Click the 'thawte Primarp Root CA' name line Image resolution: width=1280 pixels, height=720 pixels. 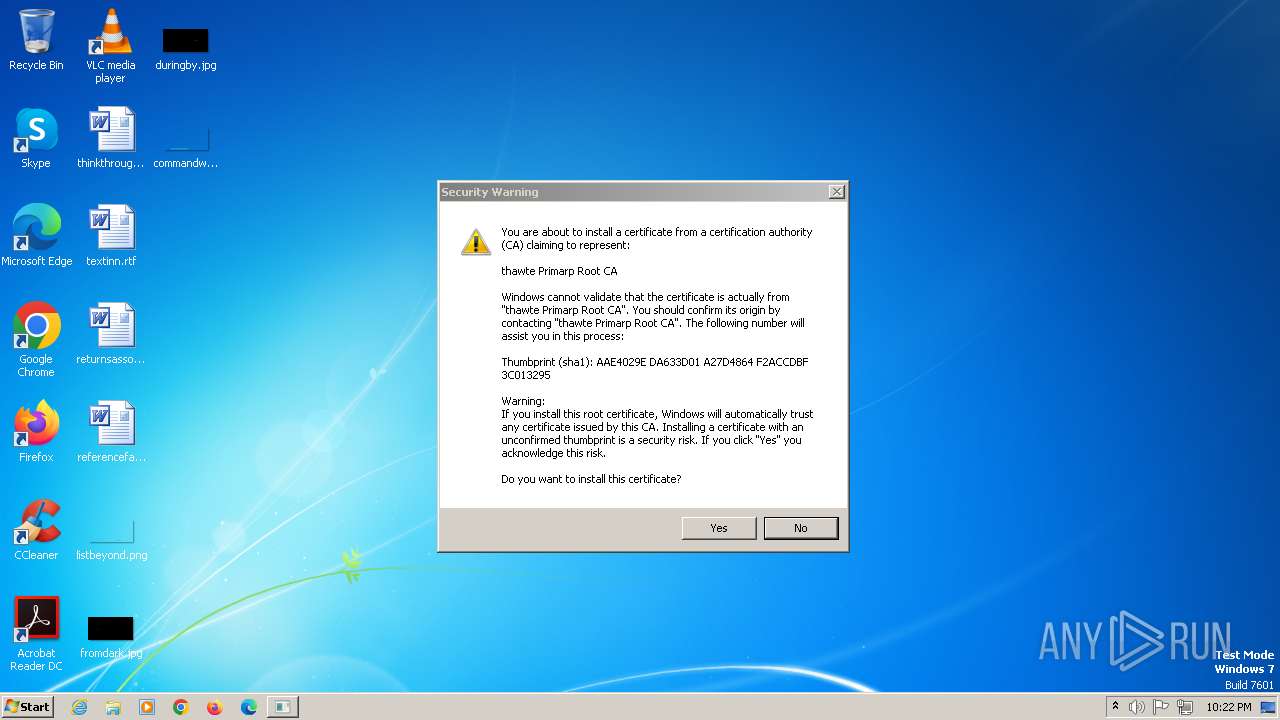tap(559, 271)
